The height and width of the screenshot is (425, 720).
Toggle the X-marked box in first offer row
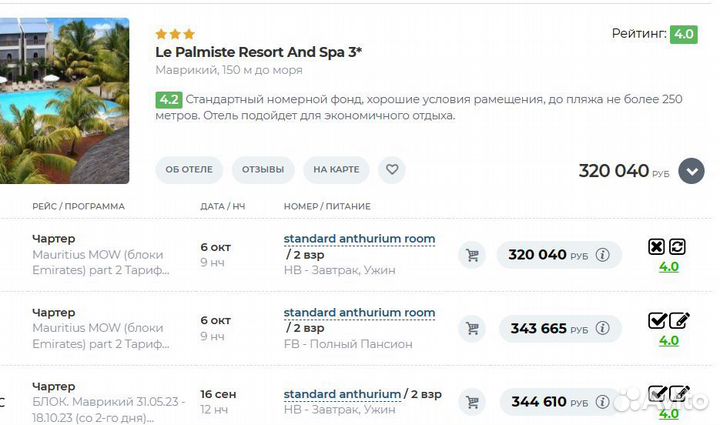click(x=656, y=246)
